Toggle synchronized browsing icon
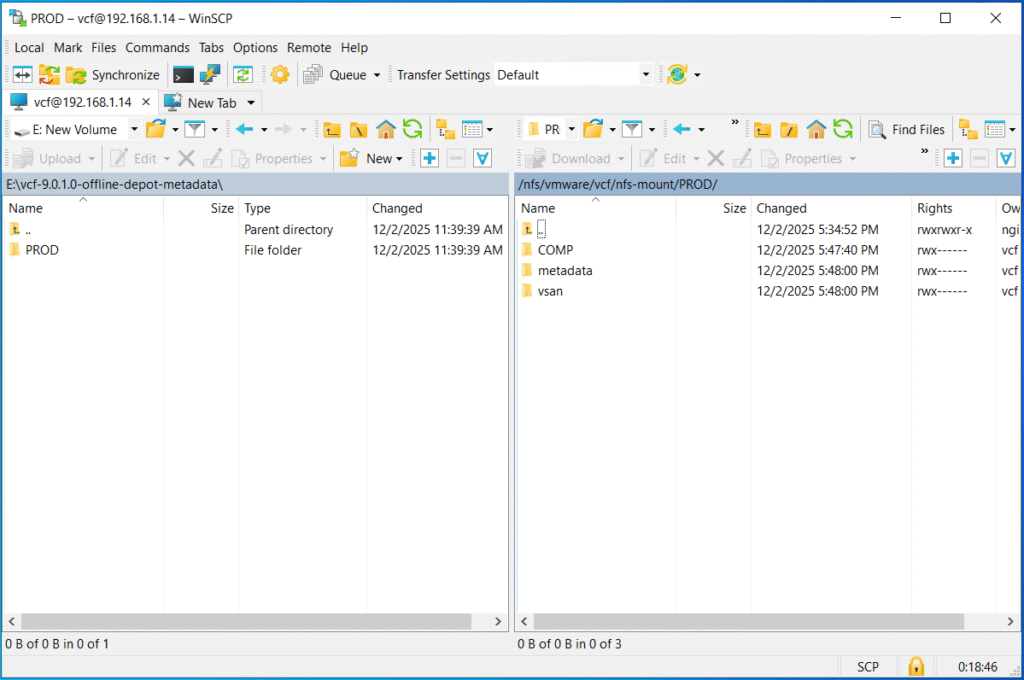Image resolution: width=1024 pixels, height=680 pixels. (242, 75)
